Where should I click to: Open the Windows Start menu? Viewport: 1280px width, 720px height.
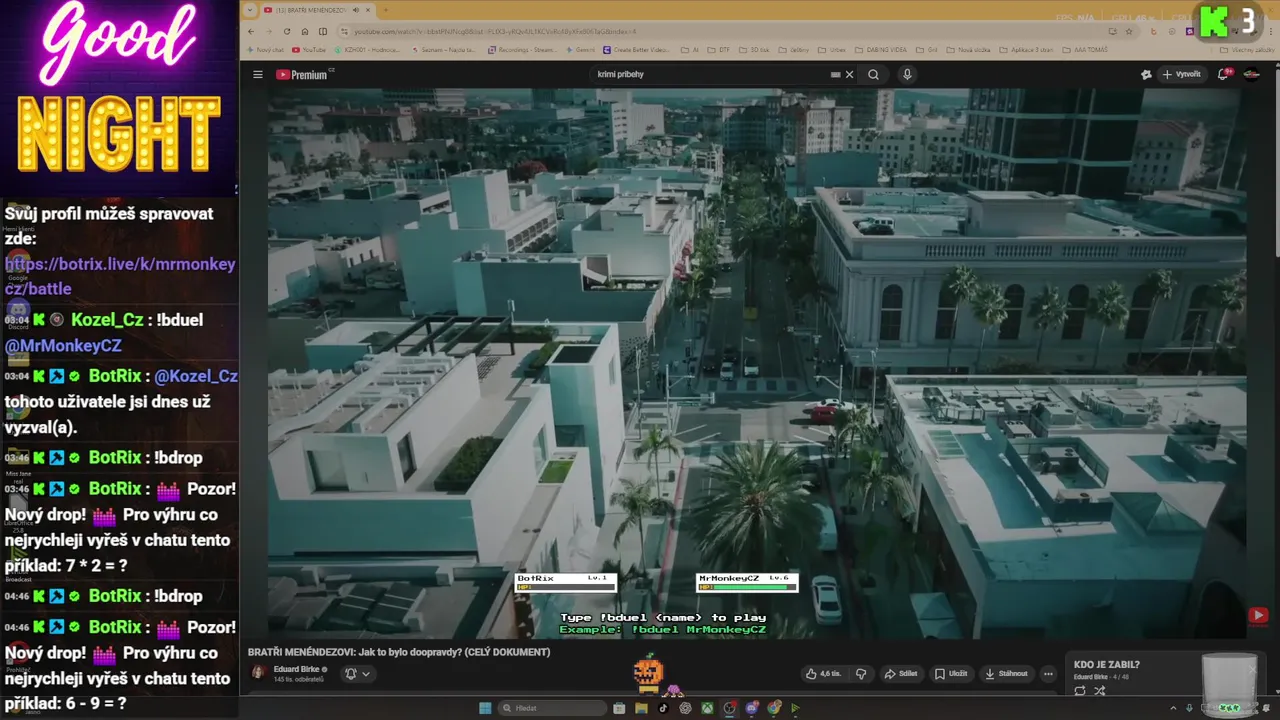click(485, 708)
